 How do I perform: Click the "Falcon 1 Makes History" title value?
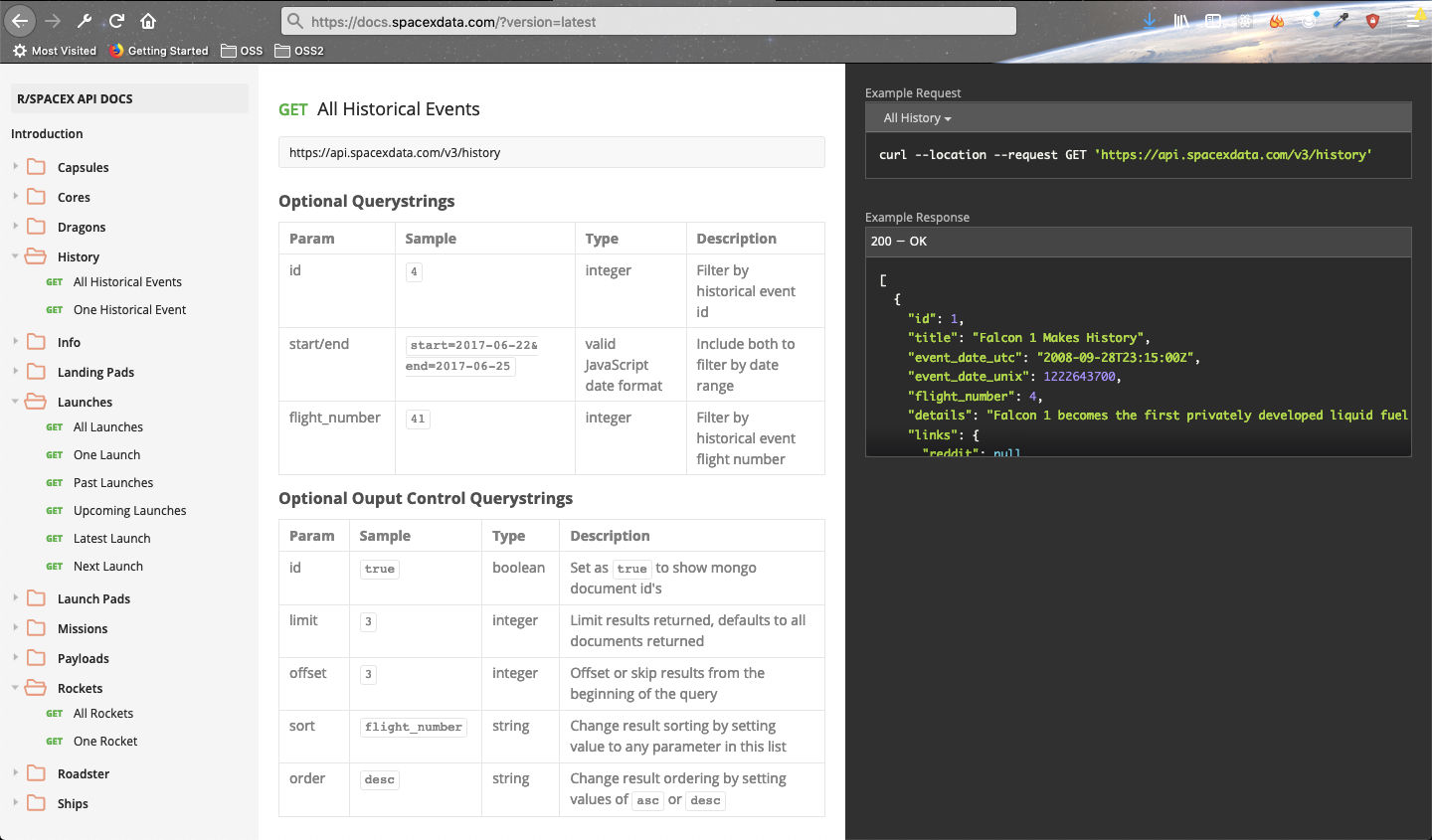(1058, 338)
